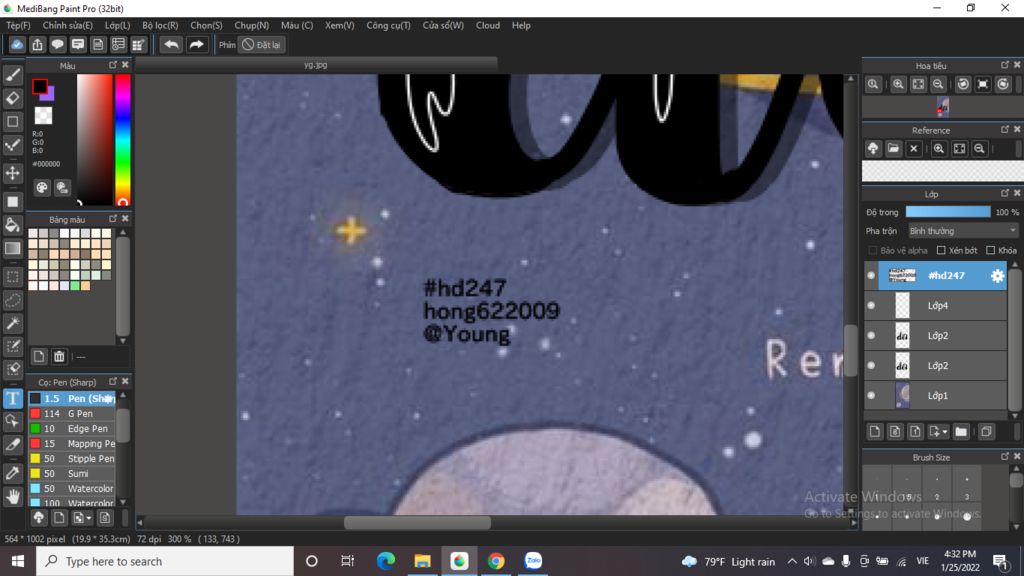Delete palette color with trash icon
The width and height of the screenshot is (1024, 576).
pyautogui.click(x=59, y=357)
